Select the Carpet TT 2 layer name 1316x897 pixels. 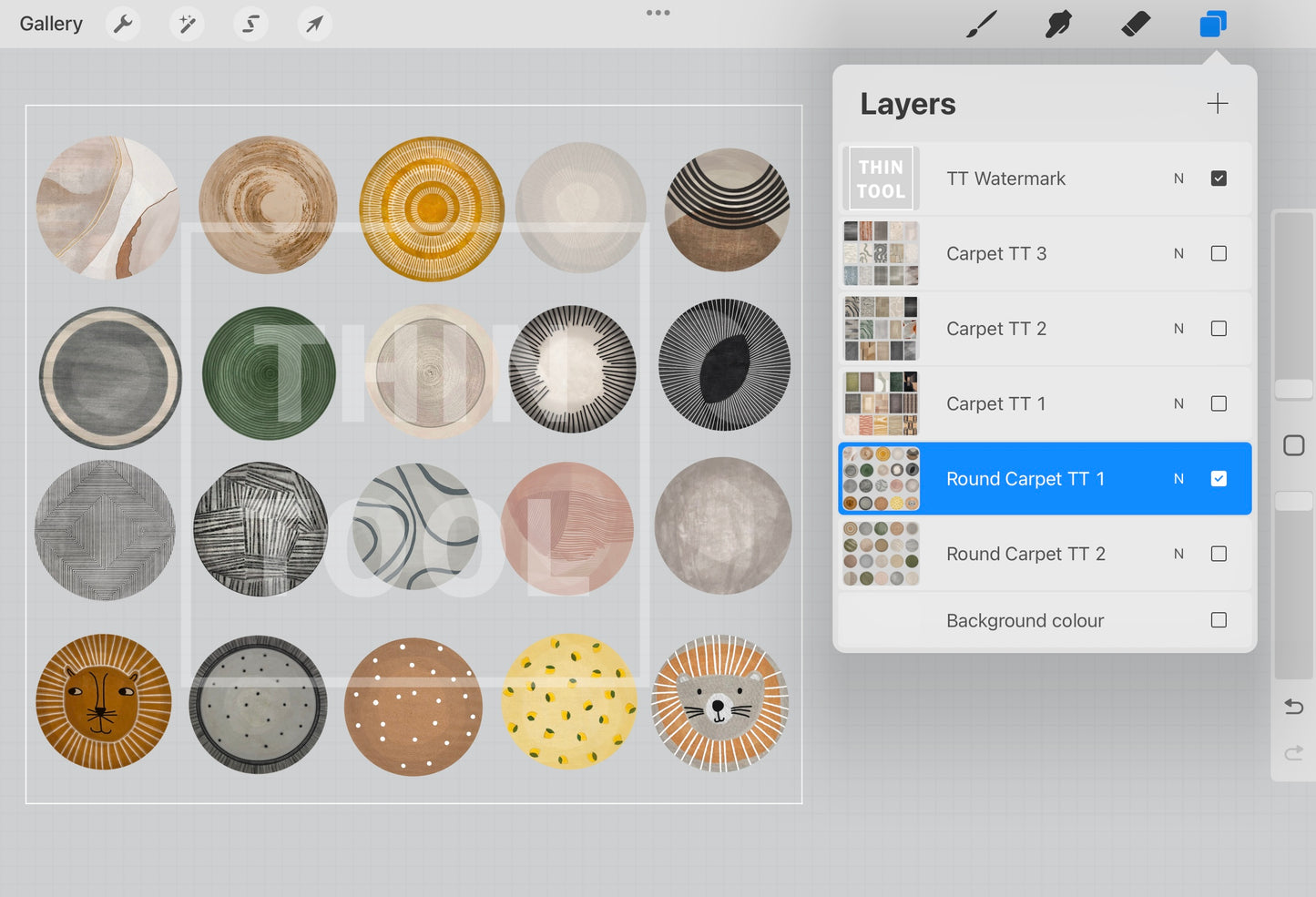tap(996, 328)
